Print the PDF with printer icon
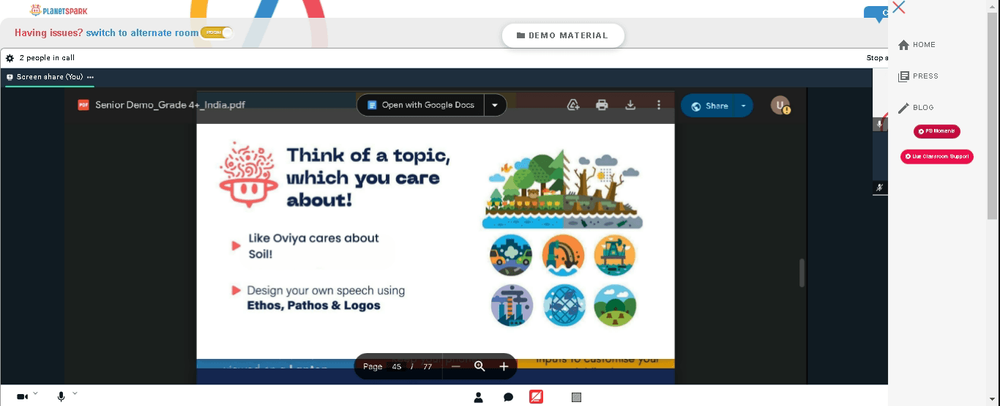This screenshot has width=1000, height=406. click(601, 106)
